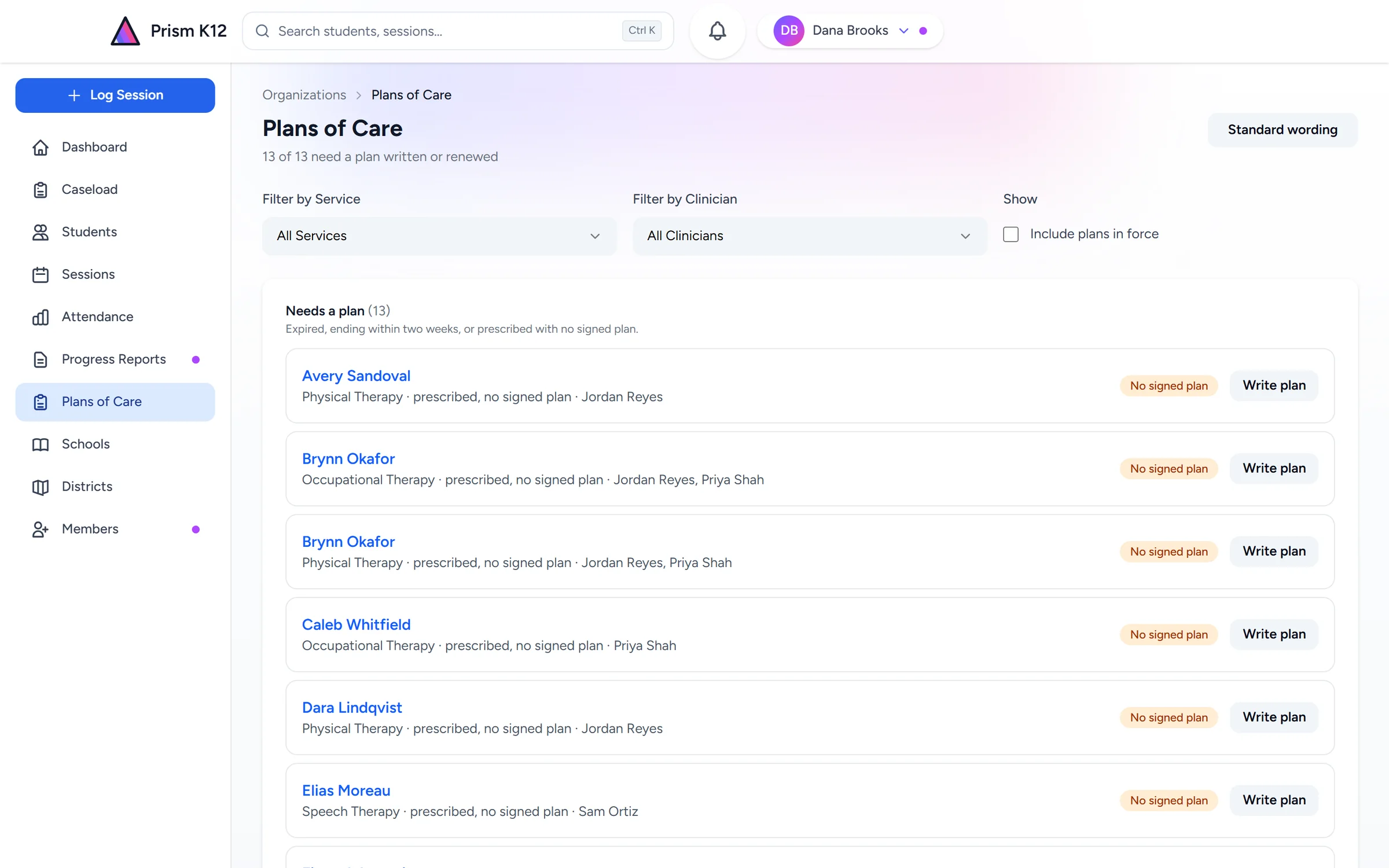This screenshot has height=868, width=1389.
Task: Click the Students people icon
Action: (41, 232)
